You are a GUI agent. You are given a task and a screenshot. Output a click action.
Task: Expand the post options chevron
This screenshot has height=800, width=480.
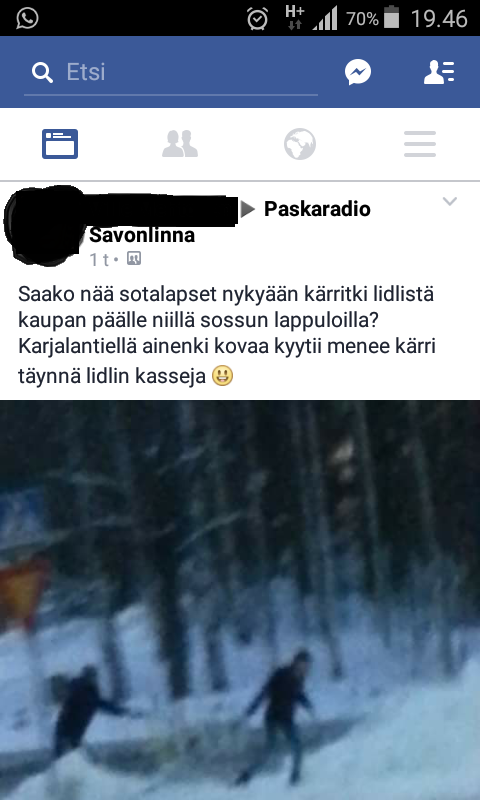pos(449,201)
